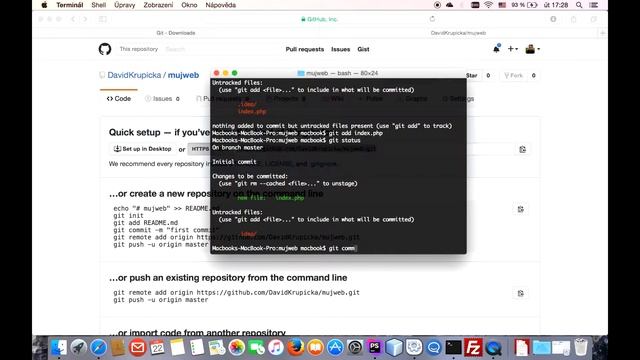This screenshot has height=360, width=640.
Task: Open Notes from the Dock
Action: (x=178, y=348)
